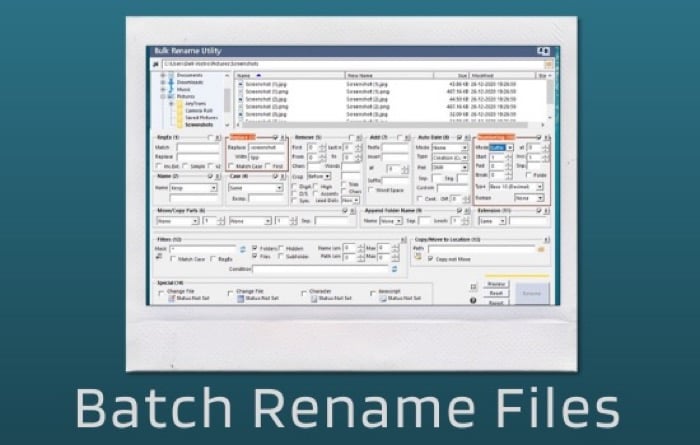Open the Auto Date Mode dropdown
Viewport: 700px width, 445px height.
pos(450,147)
